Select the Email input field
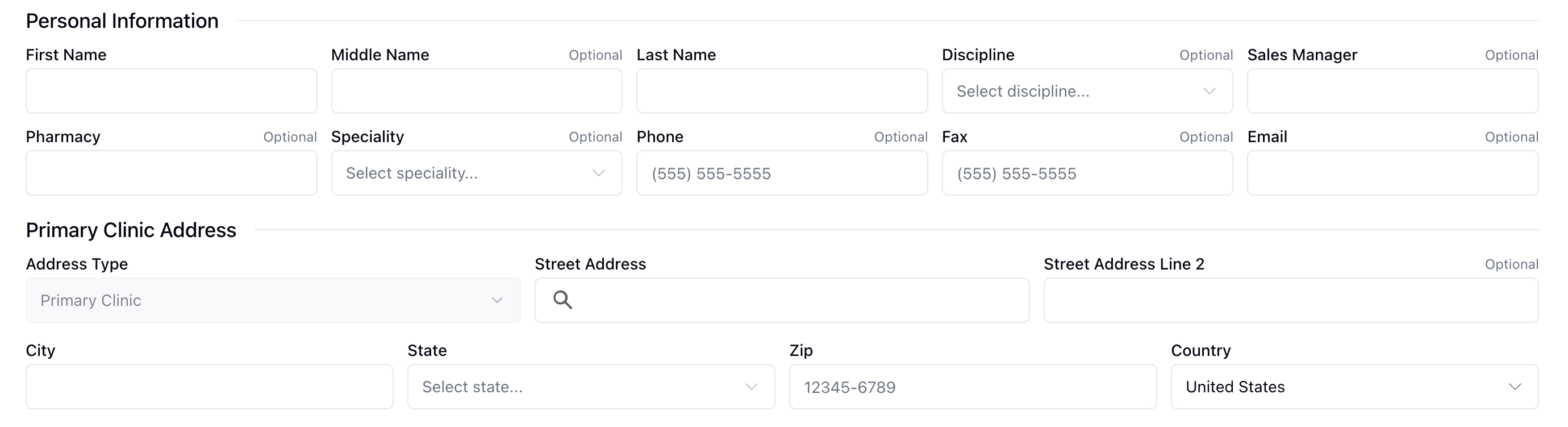The width and height of the screenshot is (1568, 427). coord(1392,173)
